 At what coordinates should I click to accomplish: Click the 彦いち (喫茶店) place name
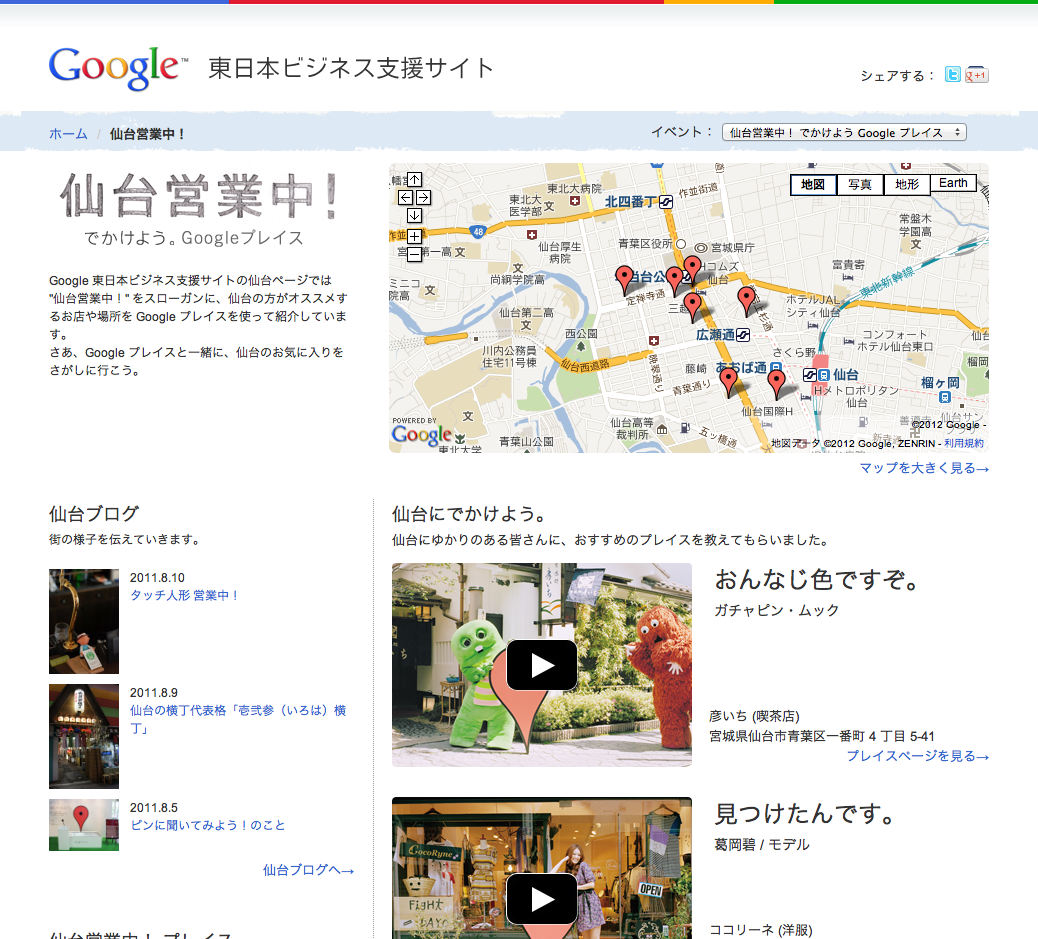pos(754,716)
